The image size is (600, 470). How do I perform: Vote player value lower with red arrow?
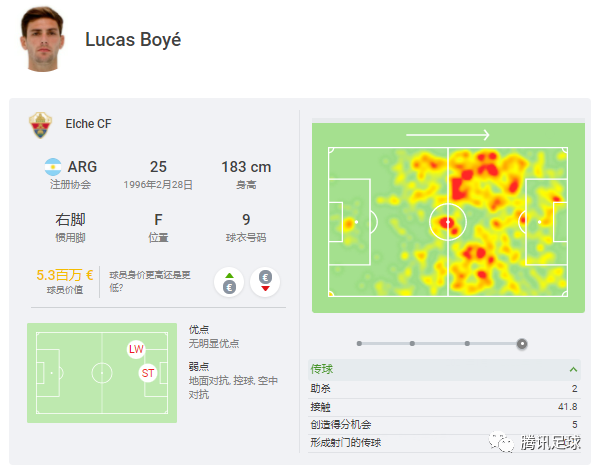265,282
